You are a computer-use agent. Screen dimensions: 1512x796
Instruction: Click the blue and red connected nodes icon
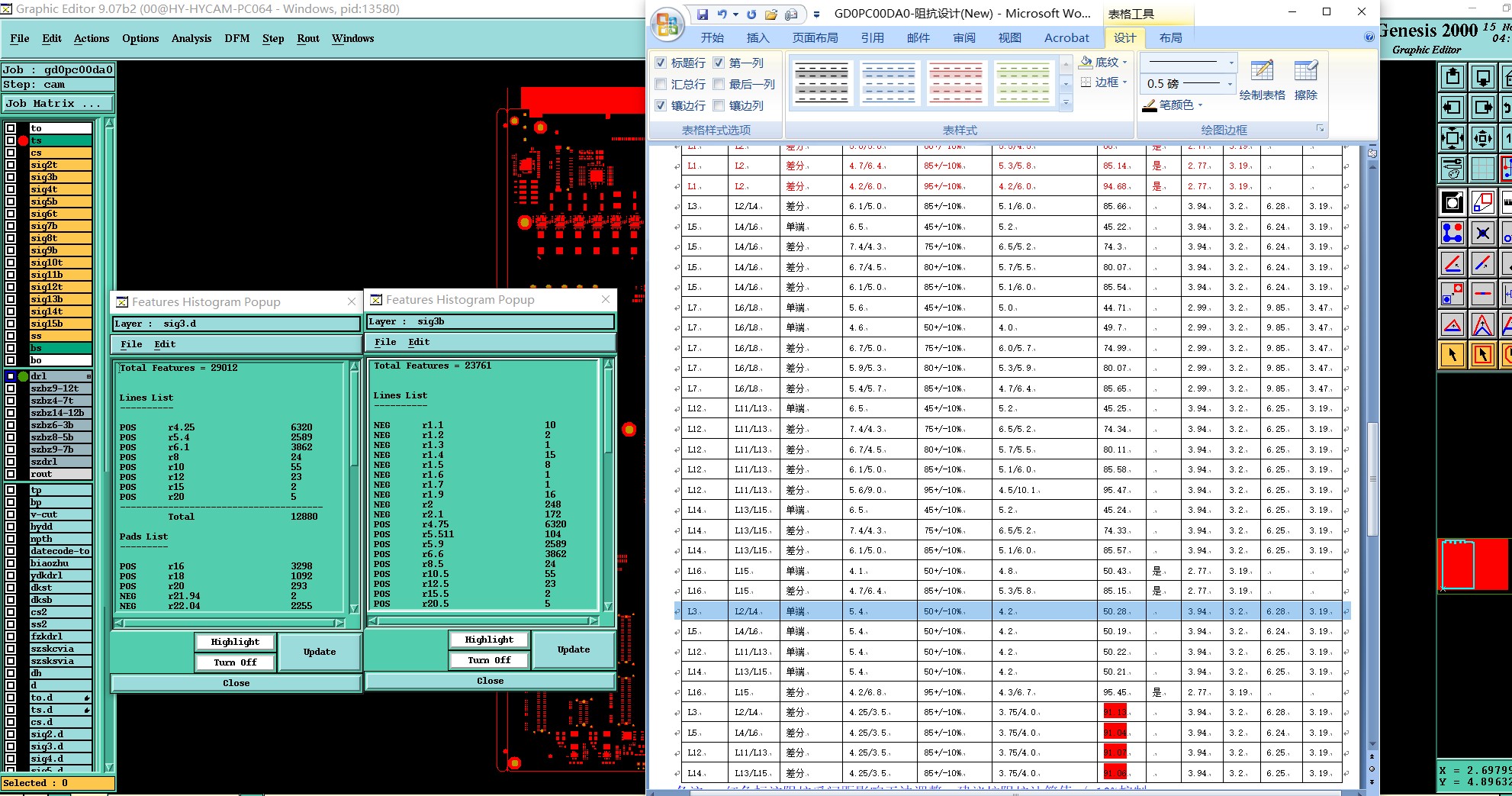pos(1452,233)
